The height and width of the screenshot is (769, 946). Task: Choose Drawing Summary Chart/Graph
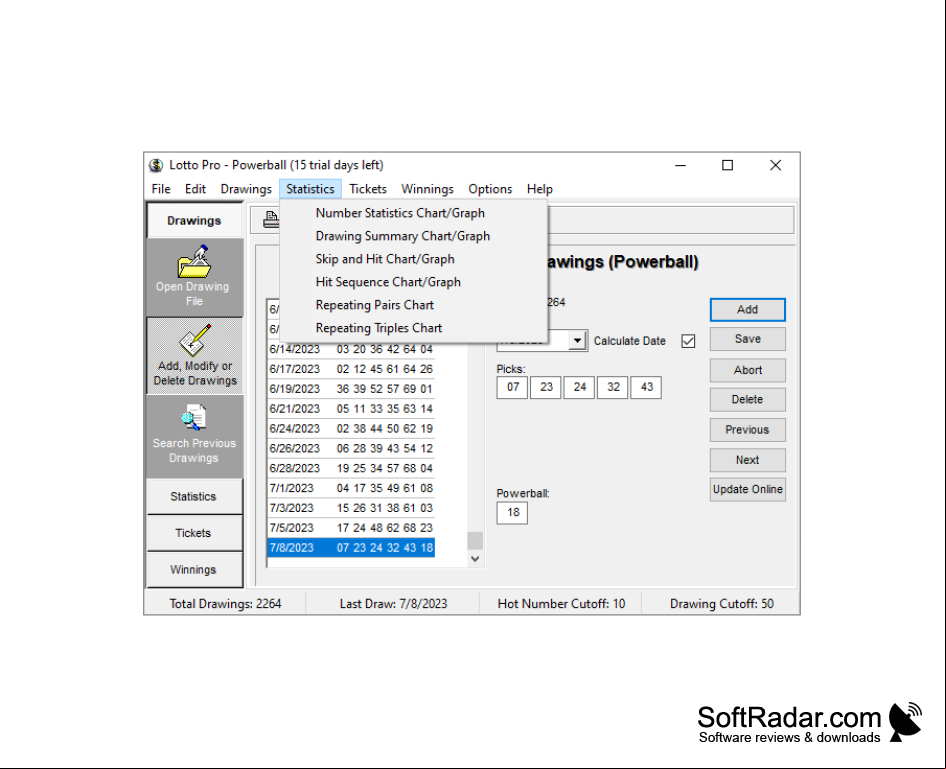(x=414, y=236)
